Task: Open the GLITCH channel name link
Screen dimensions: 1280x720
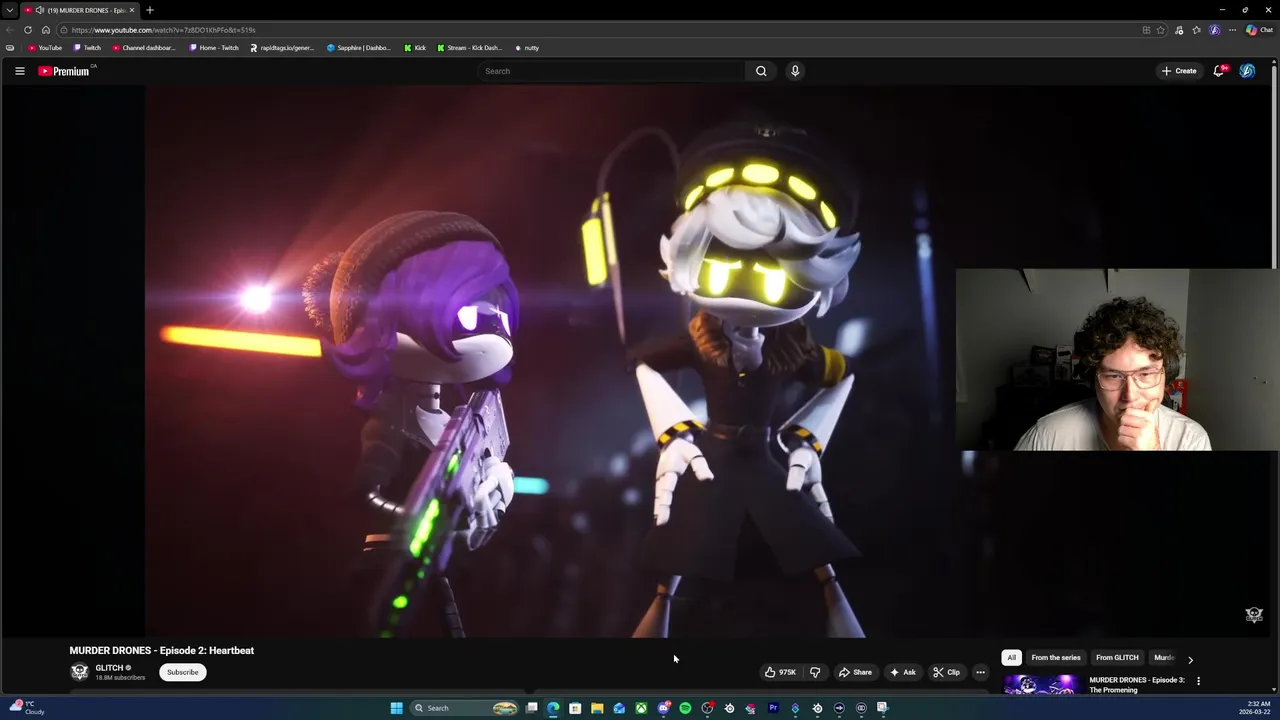Action: 109,668
